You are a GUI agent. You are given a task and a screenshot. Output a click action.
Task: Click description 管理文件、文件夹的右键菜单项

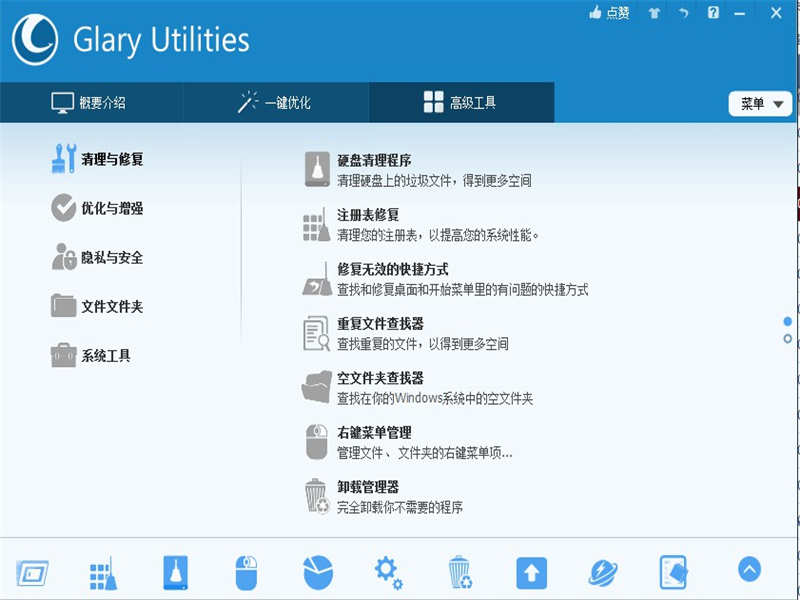coord(424,453)
